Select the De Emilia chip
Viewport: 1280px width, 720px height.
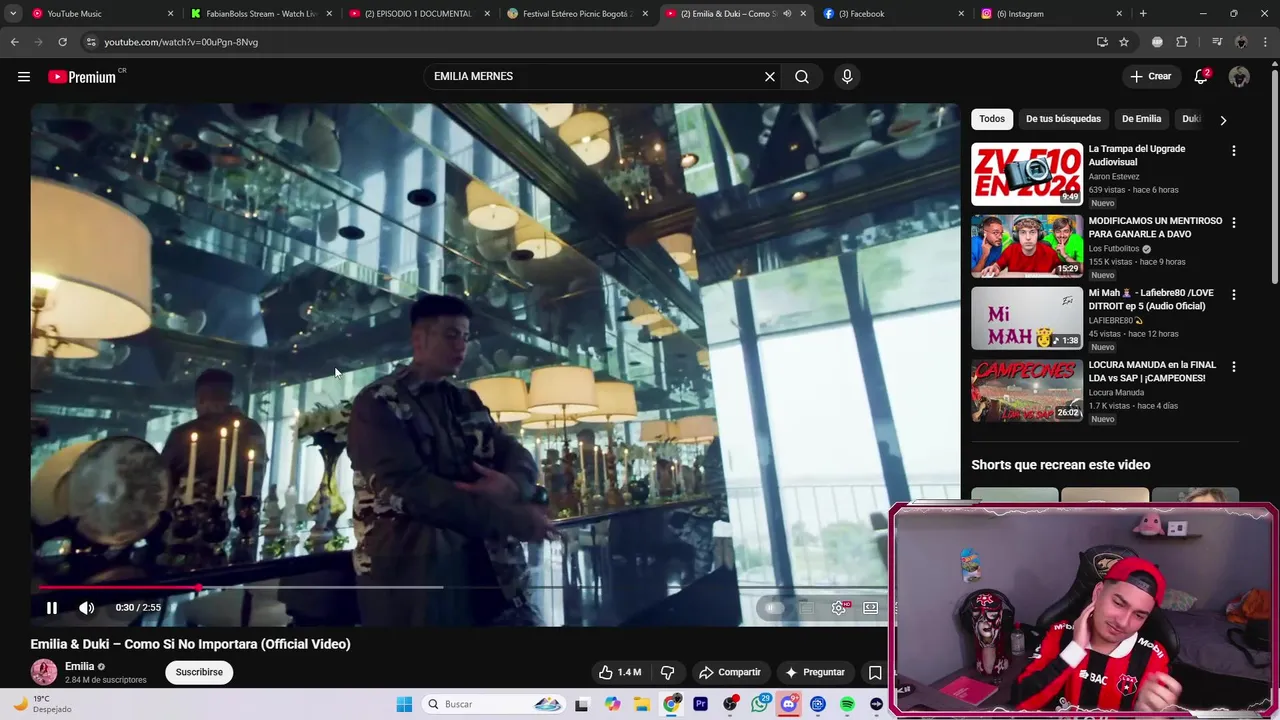tap(1141, 119)
